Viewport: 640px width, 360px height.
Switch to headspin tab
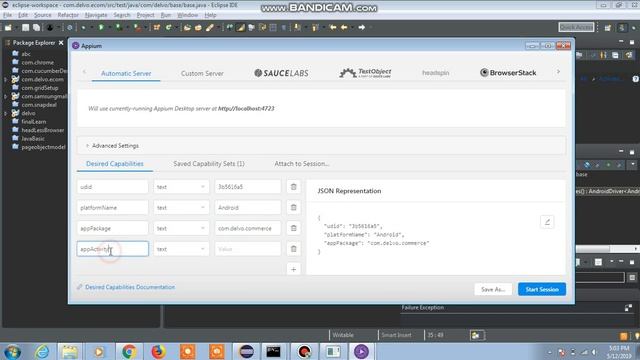[x=436, y=73]
